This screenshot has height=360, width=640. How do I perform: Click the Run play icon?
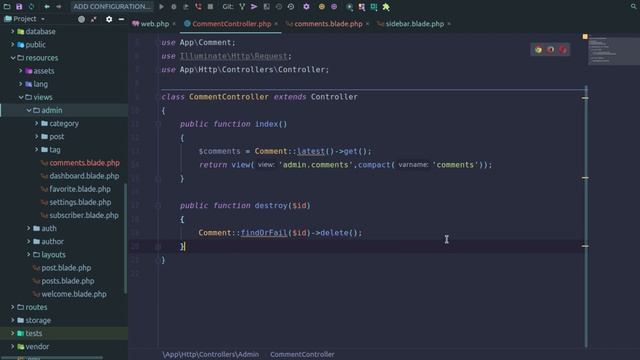pyautogui.click(x=162, y=7)
